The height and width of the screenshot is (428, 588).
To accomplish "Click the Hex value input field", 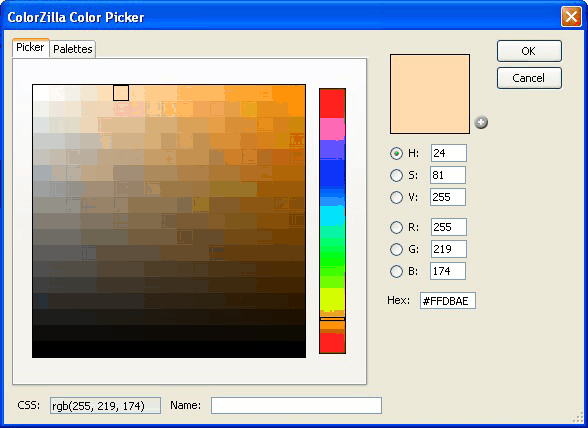I will pos(448,301).
